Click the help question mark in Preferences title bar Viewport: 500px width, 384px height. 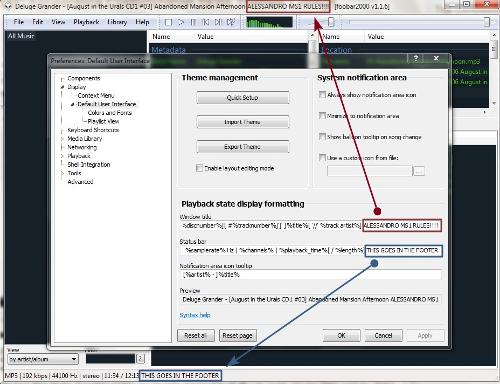pos(416,59)
